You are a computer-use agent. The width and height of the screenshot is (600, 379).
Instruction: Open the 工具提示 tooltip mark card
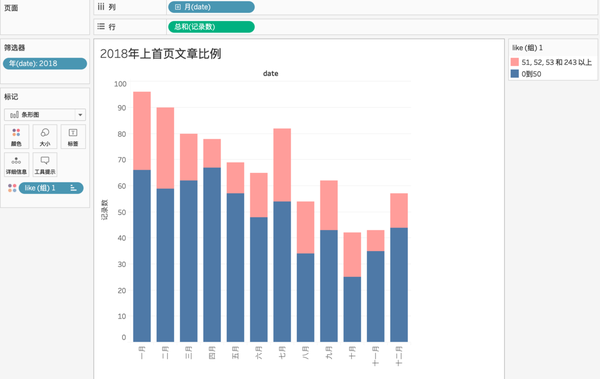[45, 165]
